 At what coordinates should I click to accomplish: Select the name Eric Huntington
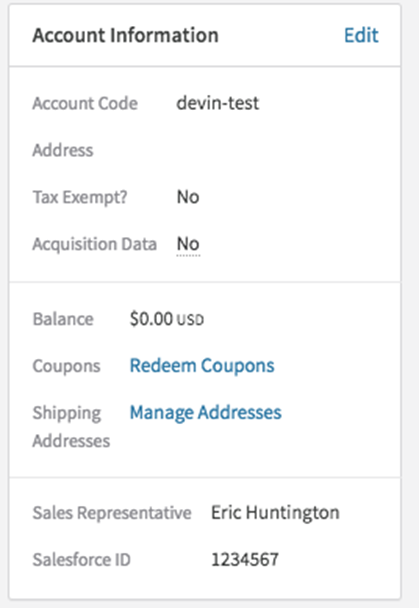click(275, 513)
